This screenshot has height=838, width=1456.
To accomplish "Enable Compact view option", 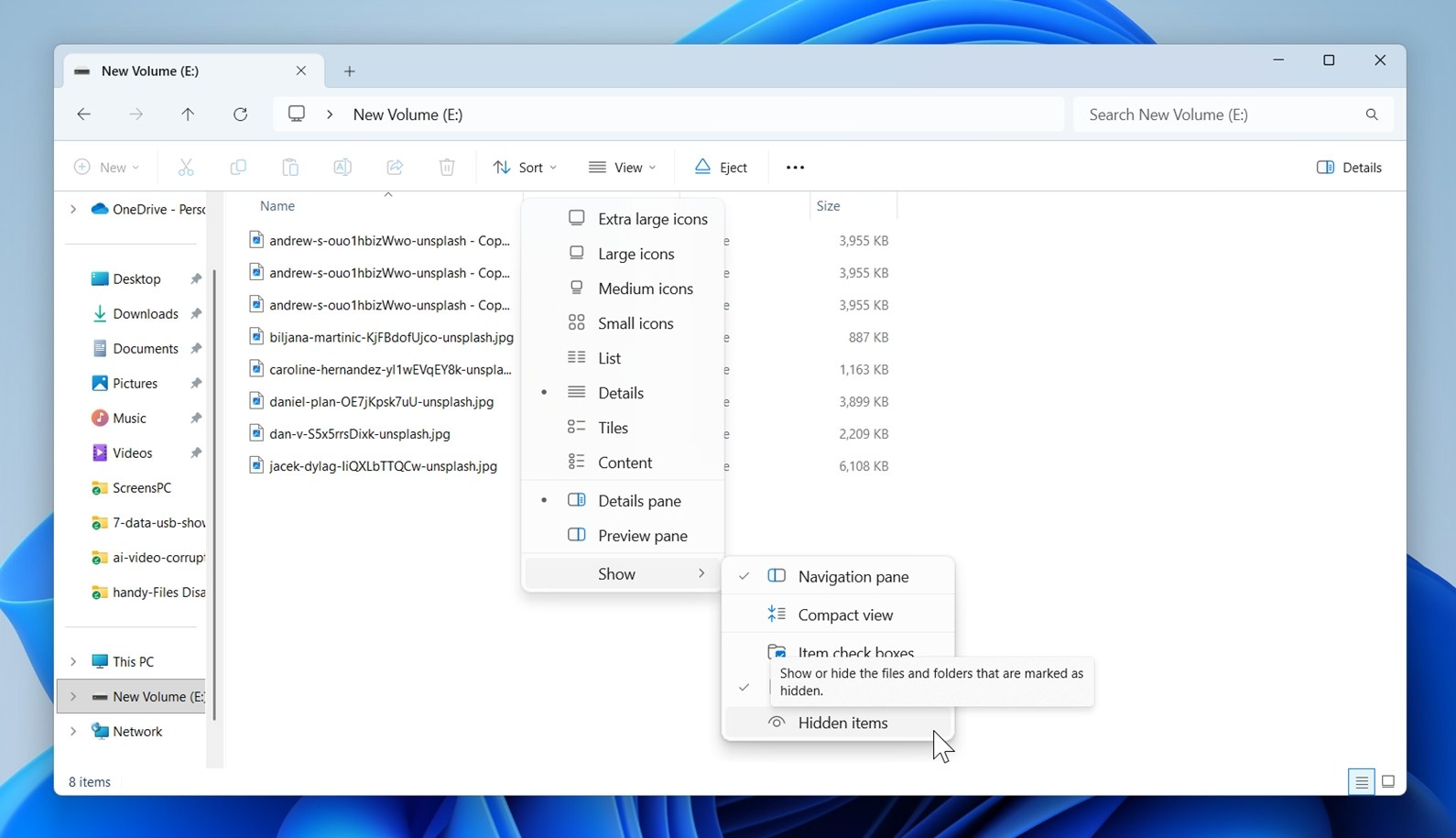I will (x=844, y=615).
